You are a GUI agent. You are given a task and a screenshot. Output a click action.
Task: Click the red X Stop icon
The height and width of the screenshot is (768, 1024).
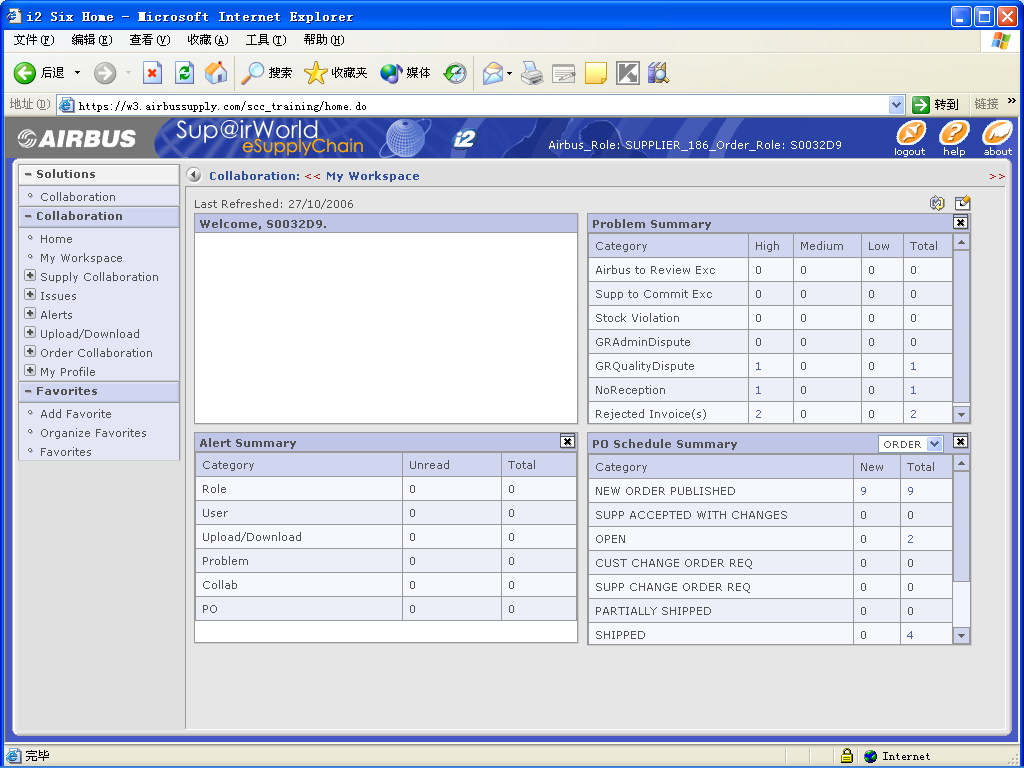click(152, 72)
